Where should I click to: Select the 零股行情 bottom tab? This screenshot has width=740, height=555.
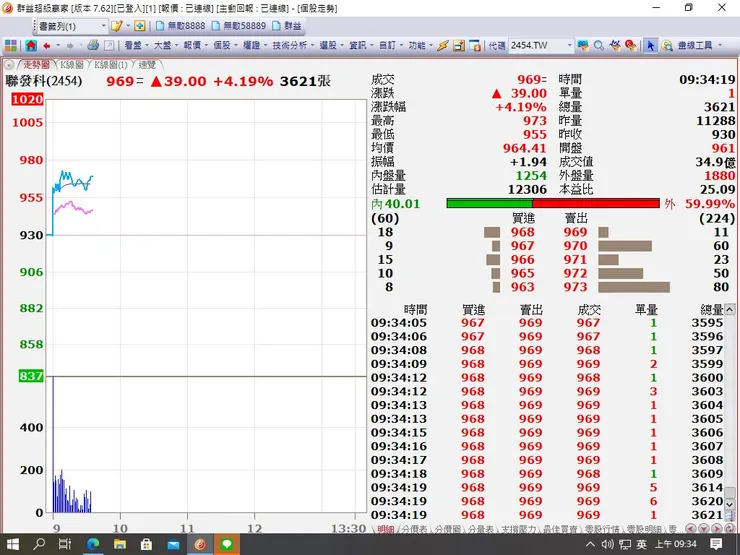603,530
